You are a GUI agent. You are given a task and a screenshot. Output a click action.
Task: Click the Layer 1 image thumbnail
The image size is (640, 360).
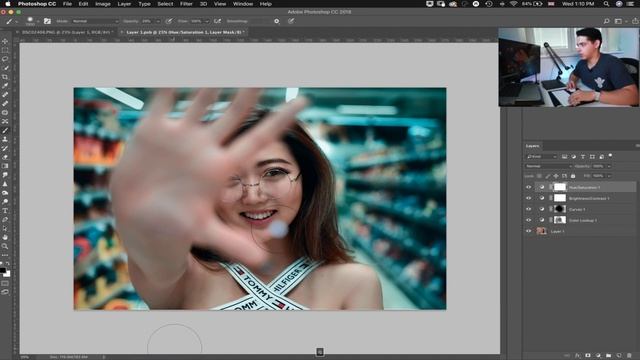point(542,231)
